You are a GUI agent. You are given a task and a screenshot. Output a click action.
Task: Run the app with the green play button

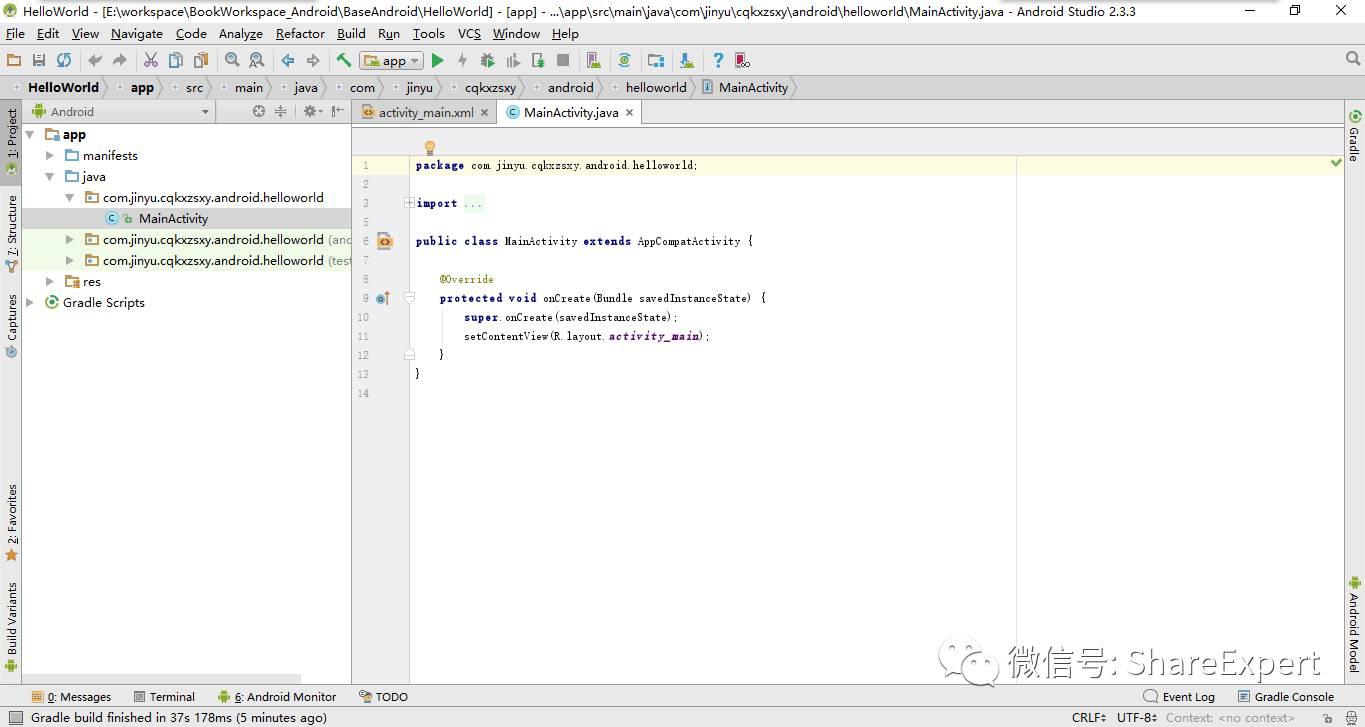437,61
